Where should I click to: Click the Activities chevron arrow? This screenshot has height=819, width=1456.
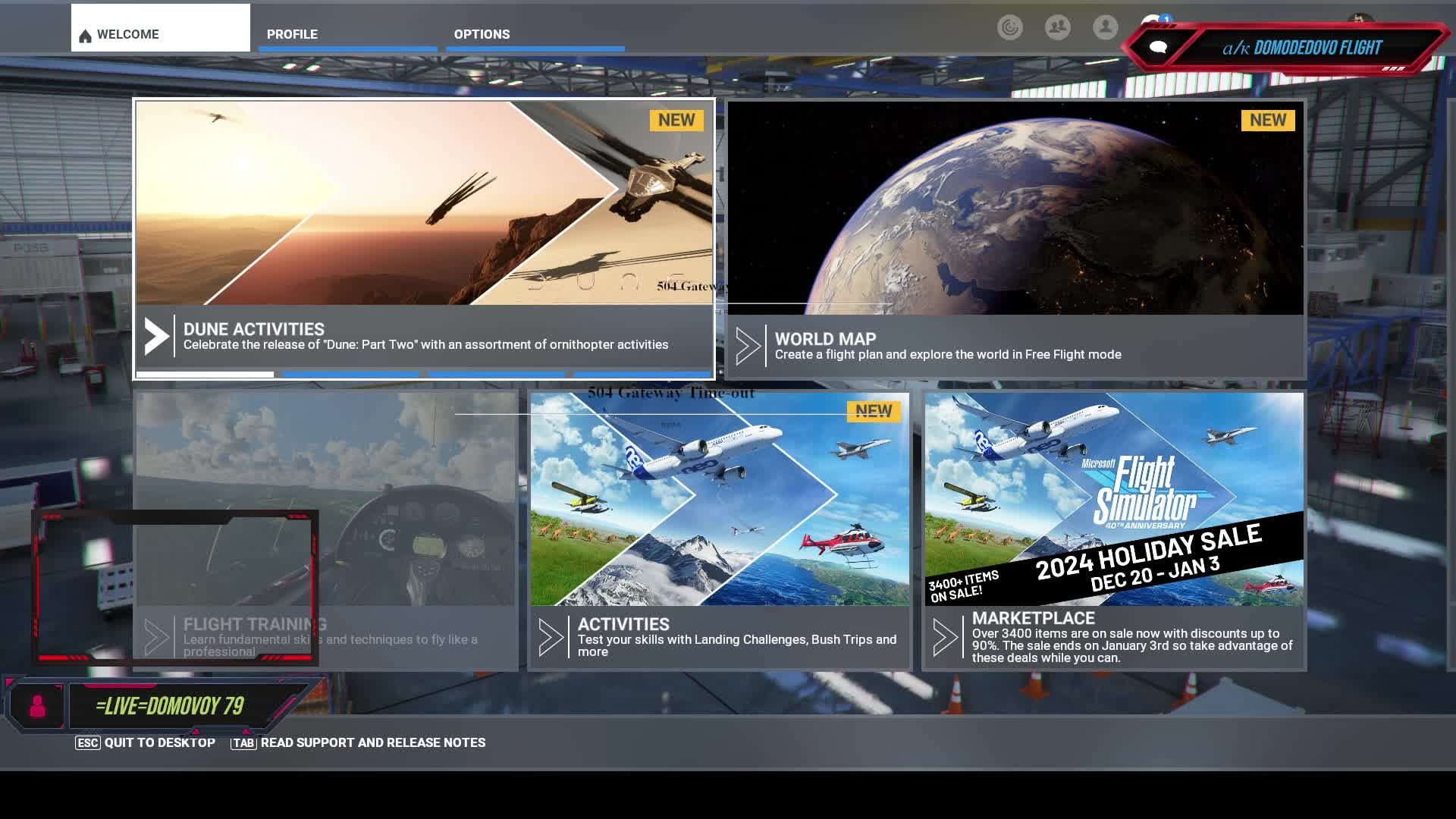click(x=551, y=637)
